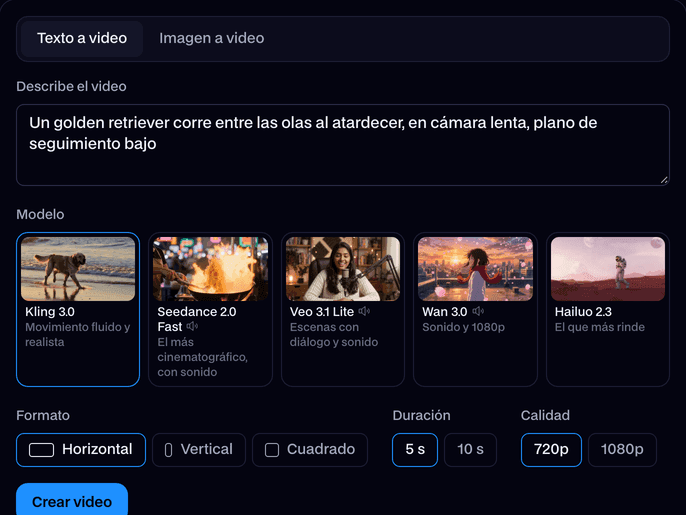Screen dimensions: 686x515
Task: Pick the Veo 3.1 Lite podcaster thumbnail
Action: point(343,269)
